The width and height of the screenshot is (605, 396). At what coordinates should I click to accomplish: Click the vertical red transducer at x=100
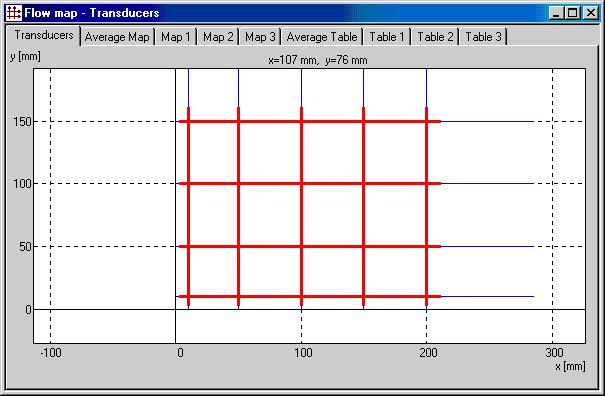pyautogui.click(x=301, y=206)
